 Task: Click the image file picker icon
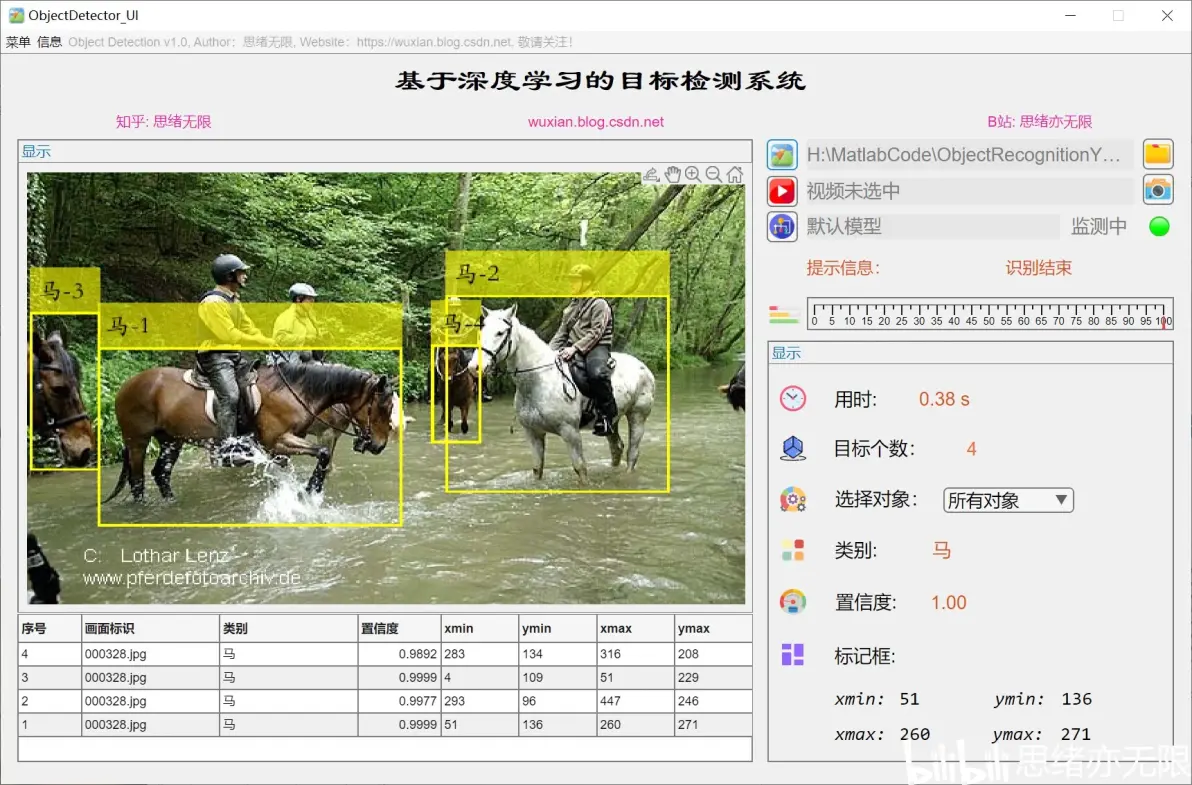pos(781,154)
